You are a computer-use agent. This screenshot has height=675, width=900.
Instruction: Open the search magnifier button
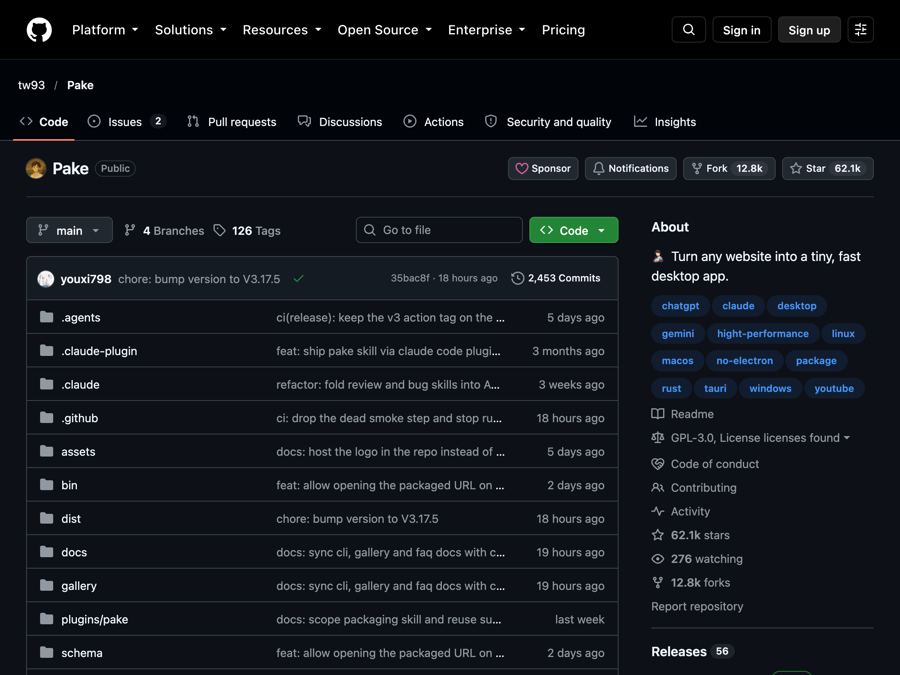(688, 30)
